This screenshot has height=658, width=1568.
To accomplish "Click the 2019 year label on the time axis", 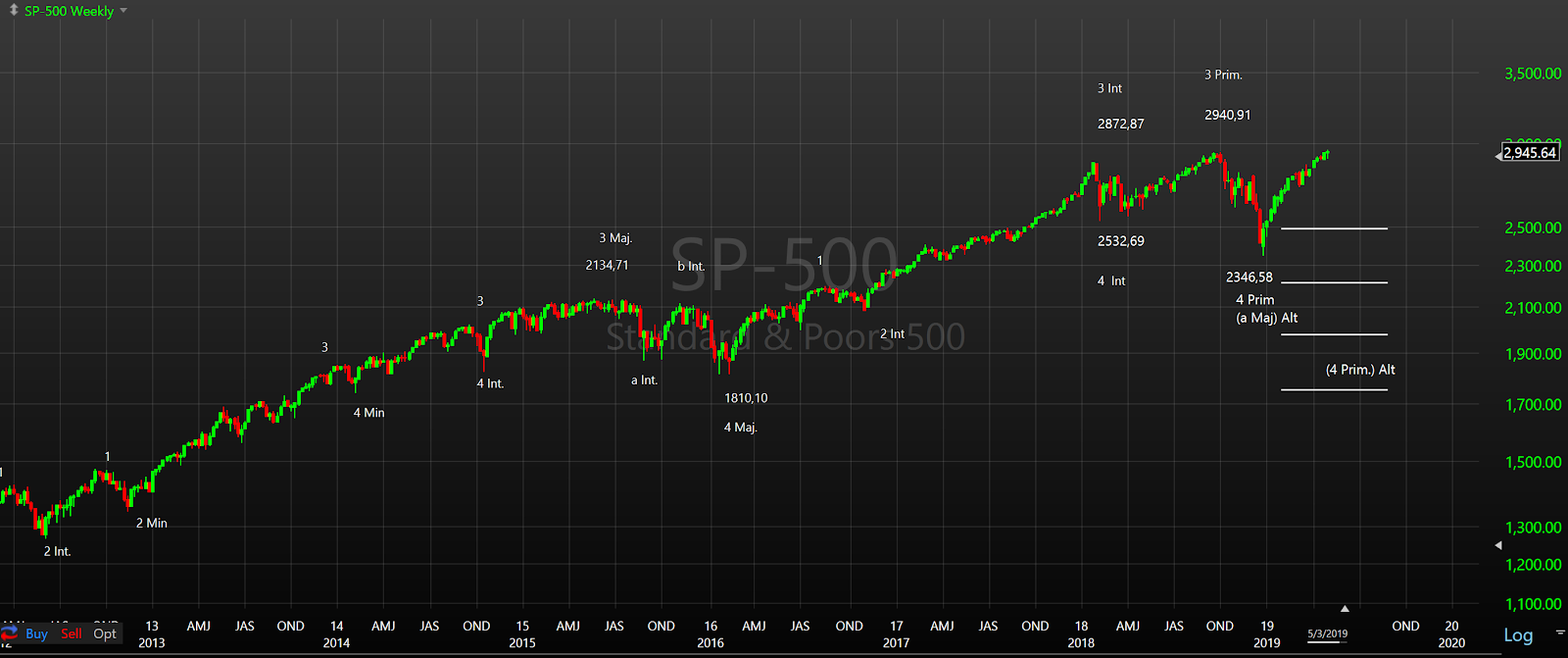I will 1267,643.
